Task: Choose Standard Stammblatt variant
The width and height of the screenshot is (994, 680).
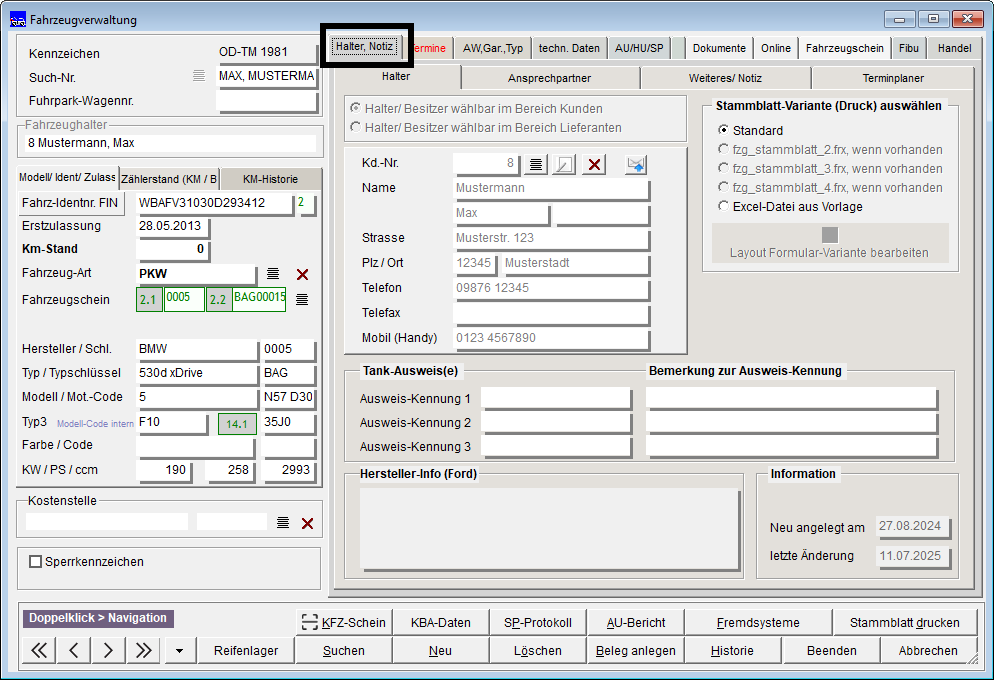Action: tap(723, 130)
